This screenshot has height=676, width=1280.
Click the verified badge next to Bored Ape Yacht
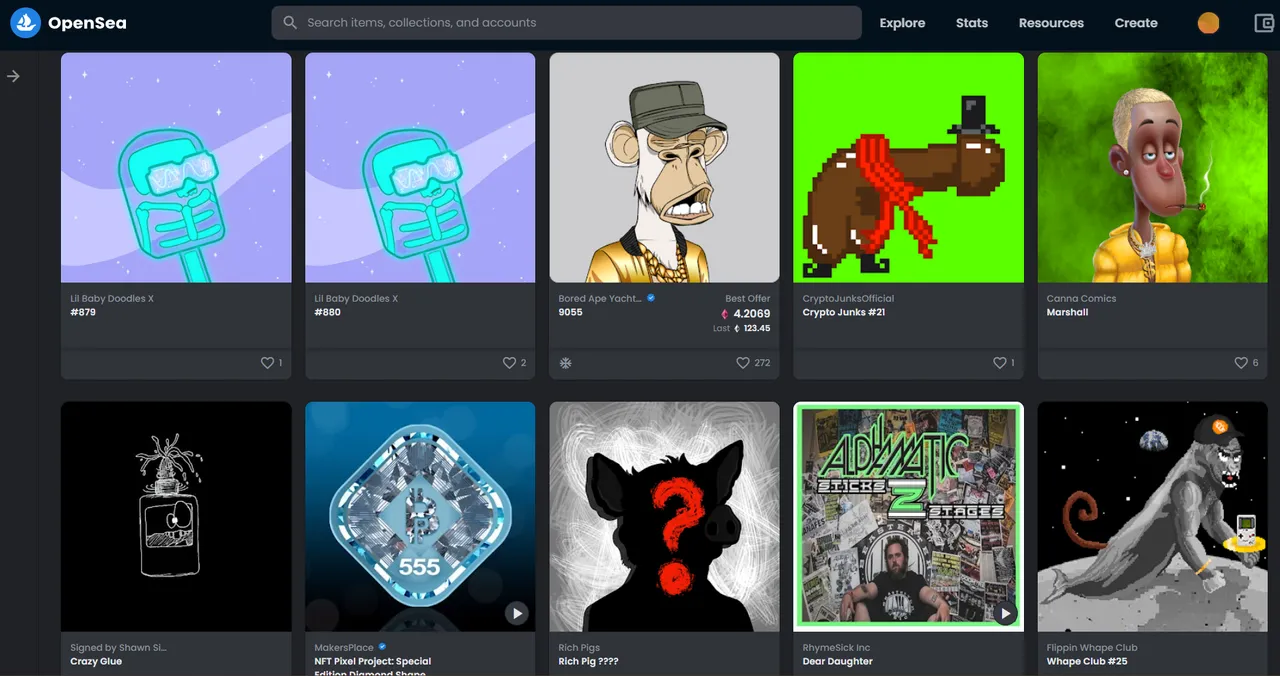651,298
